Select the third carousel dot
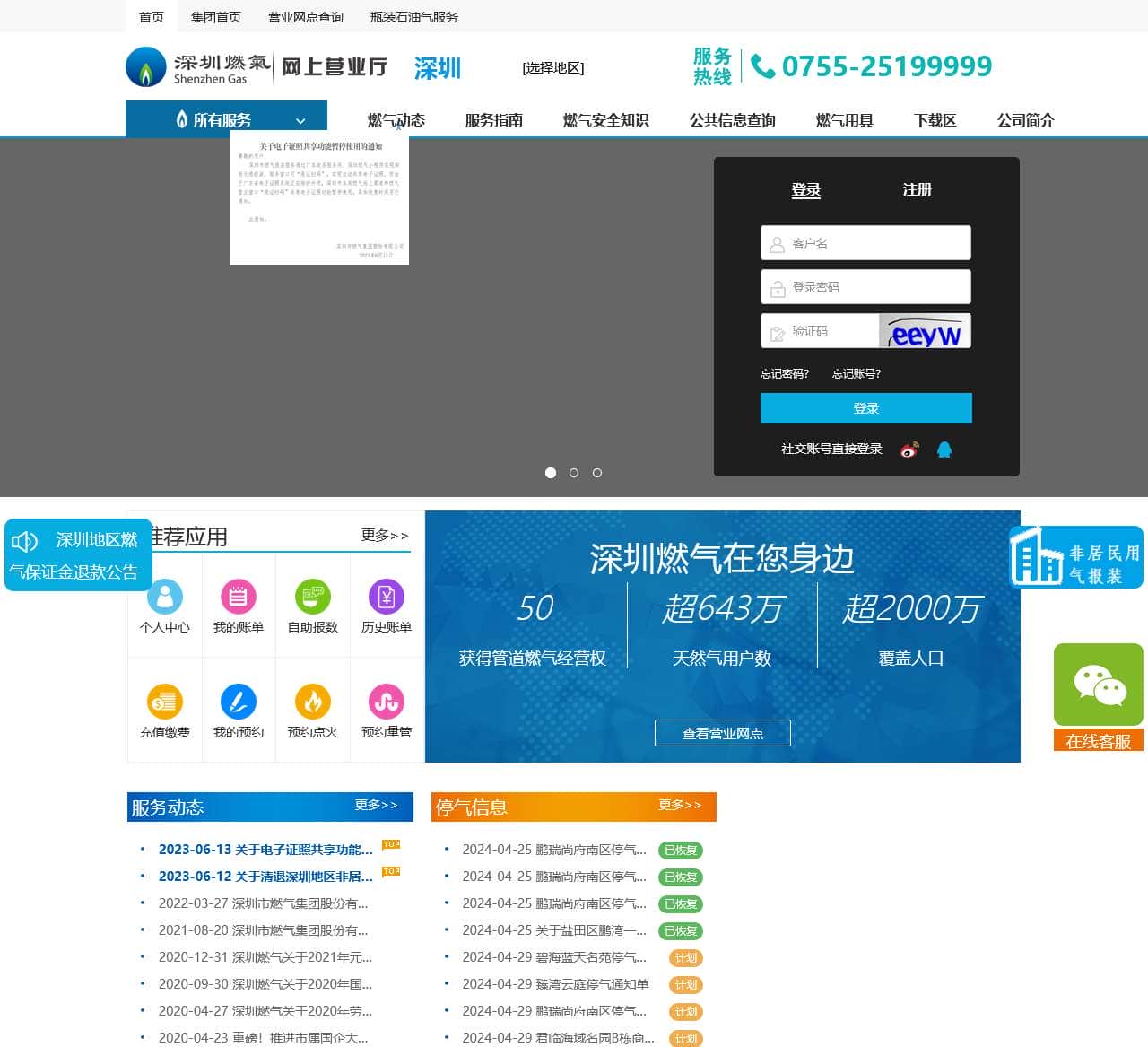Screen dimensions: 1148x1047 597,473
